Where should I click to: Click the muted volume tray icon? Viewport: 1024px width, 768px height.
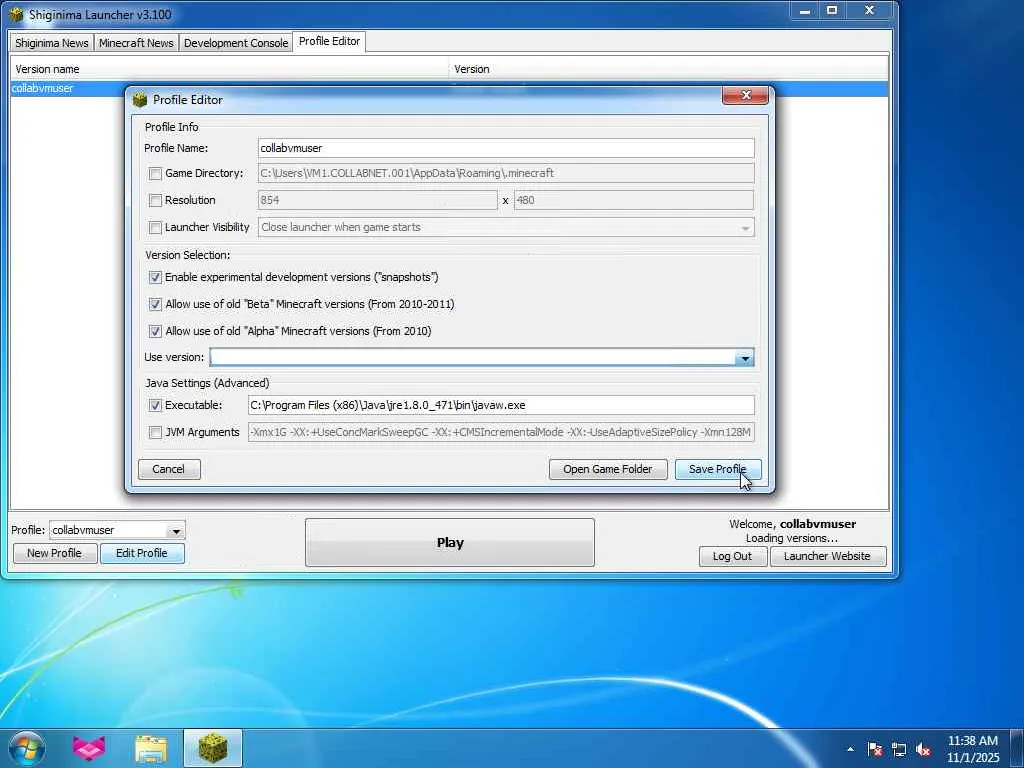[923, 749]
